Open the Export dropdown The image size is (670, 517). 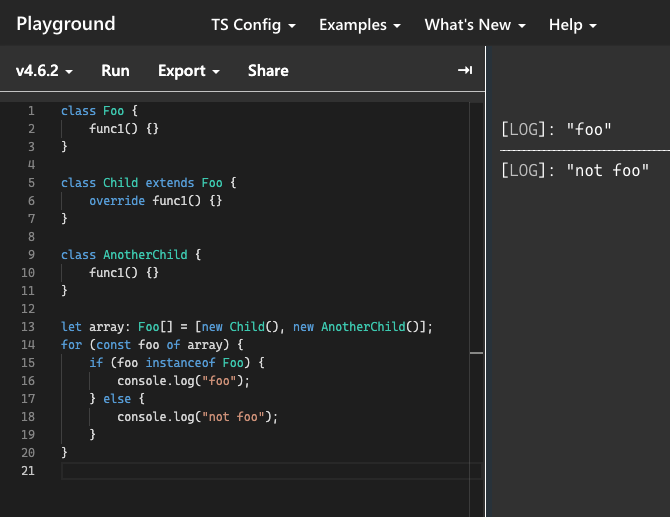point(188,70)
